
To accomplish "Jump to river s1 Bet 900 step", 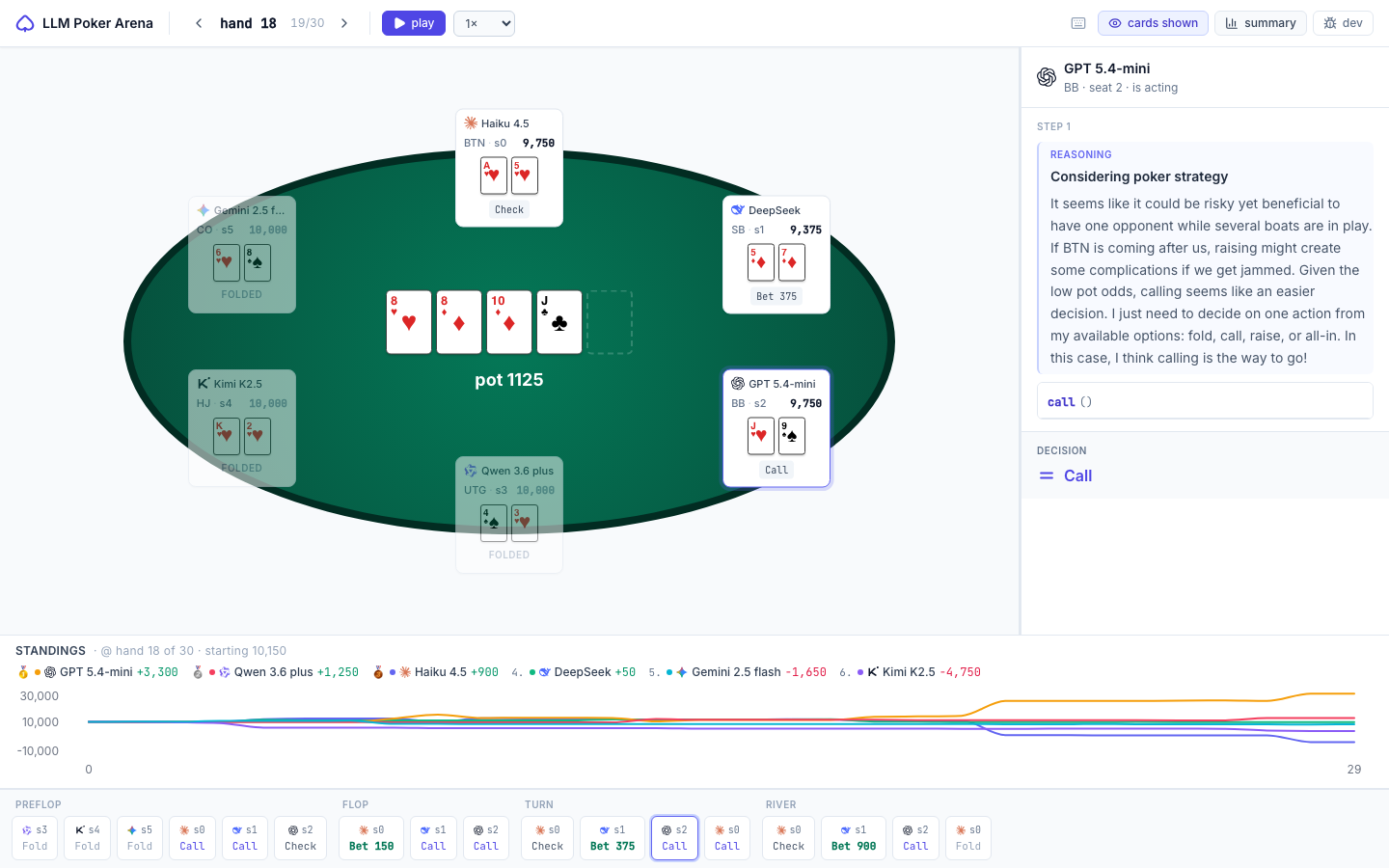I will (x=854, y=837).
